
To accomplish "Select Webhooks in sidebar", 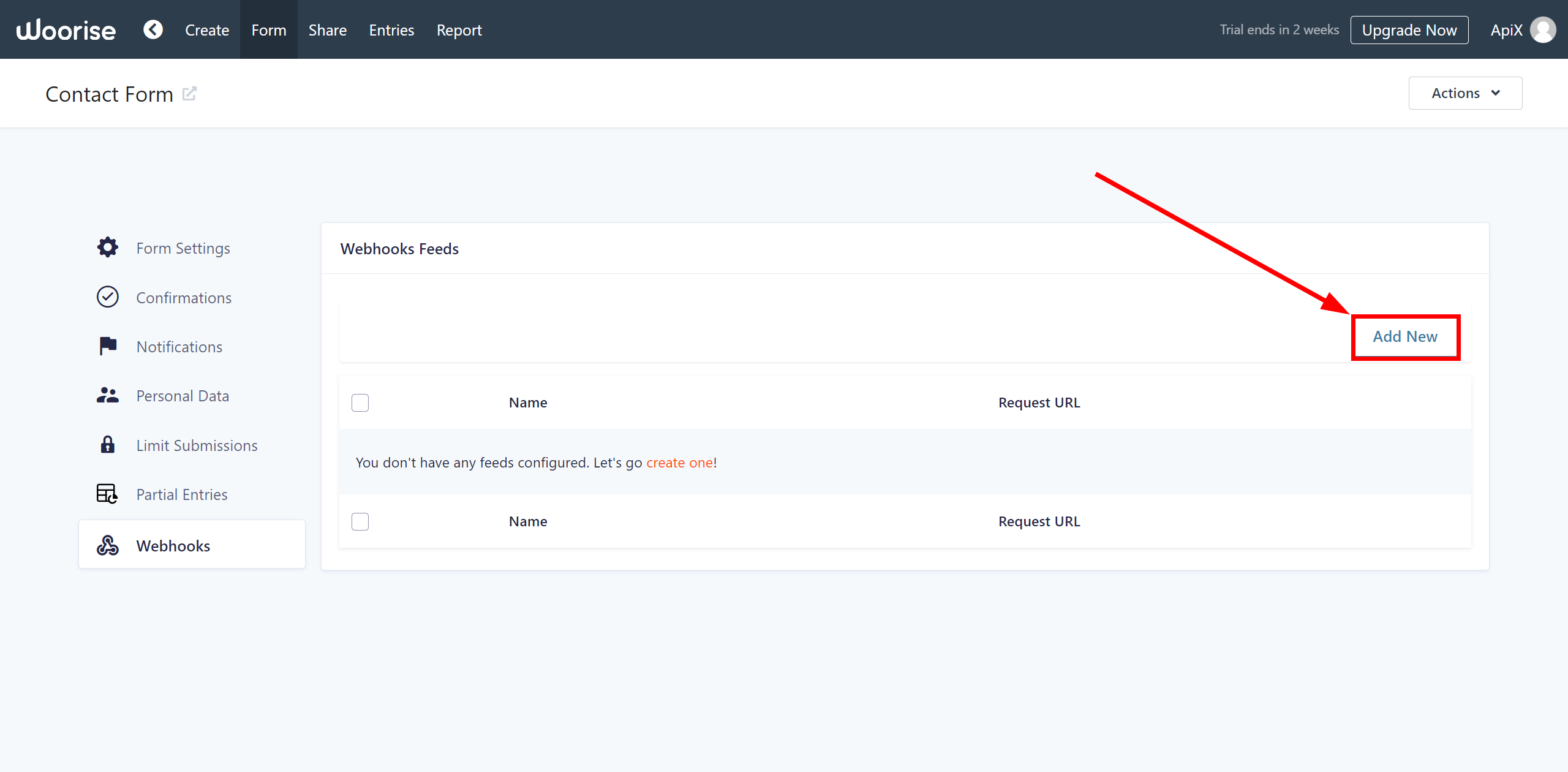I will tap(192, 544).
